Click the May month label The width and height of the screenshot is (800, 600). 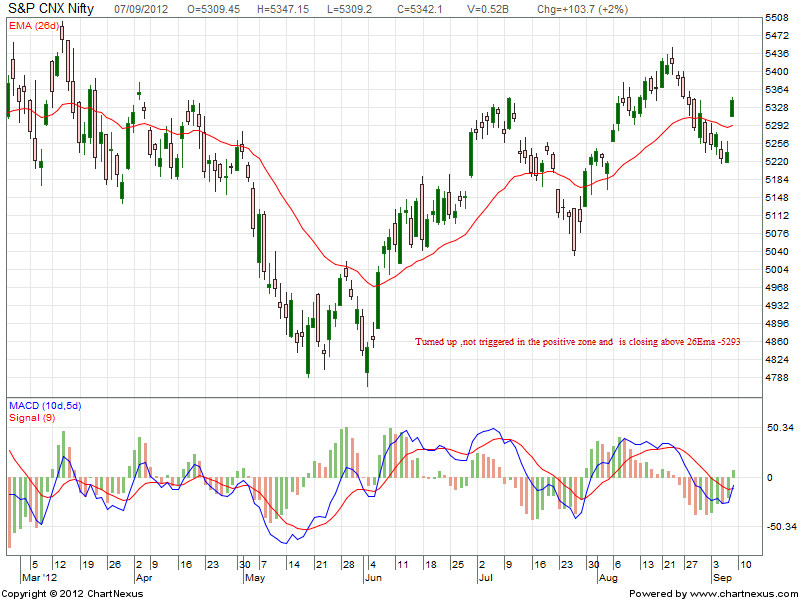click(x=255, y=578)
